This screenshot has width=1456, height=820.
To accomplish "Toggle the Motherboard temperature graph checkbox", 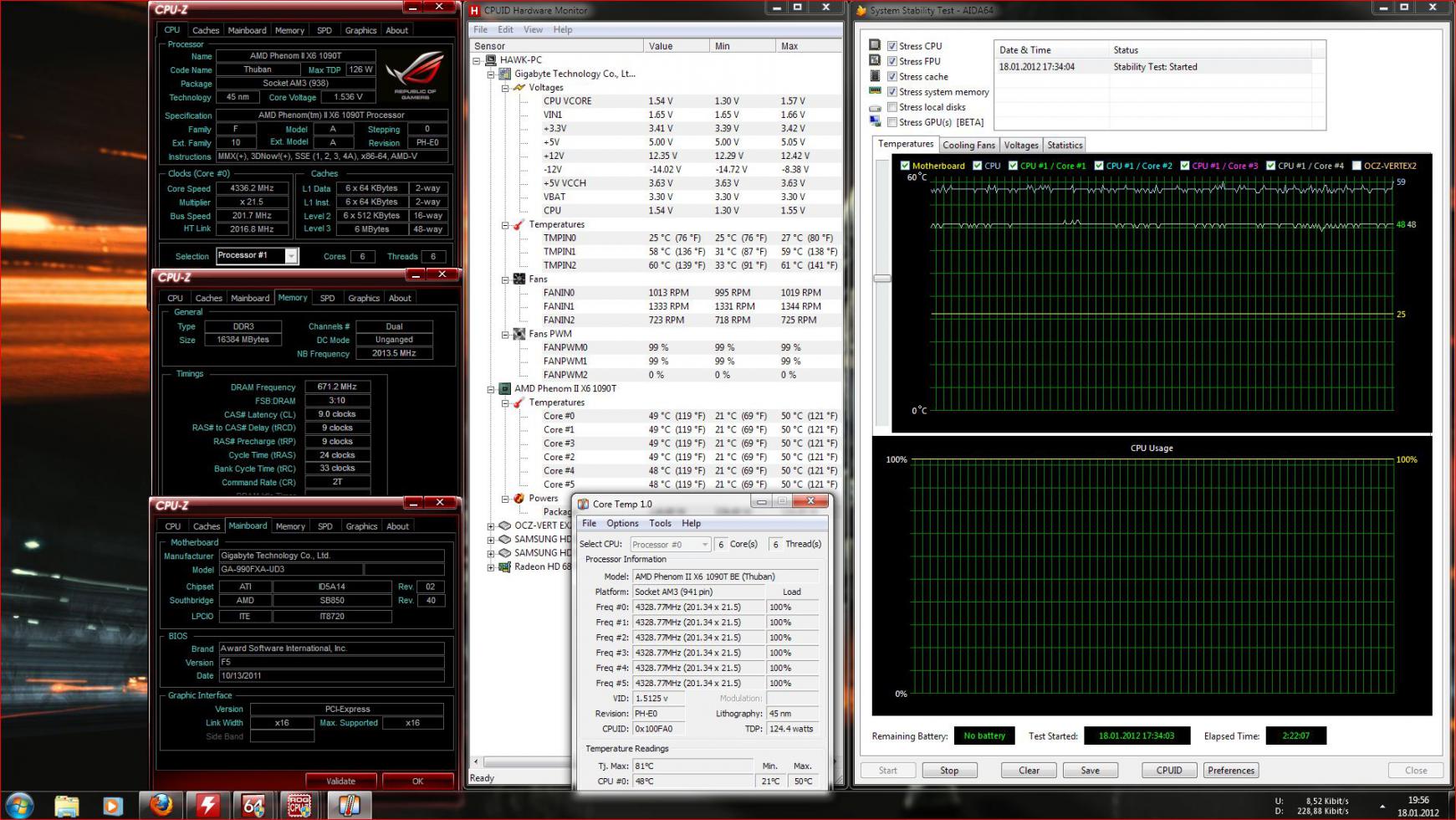I will click(905, 166).
